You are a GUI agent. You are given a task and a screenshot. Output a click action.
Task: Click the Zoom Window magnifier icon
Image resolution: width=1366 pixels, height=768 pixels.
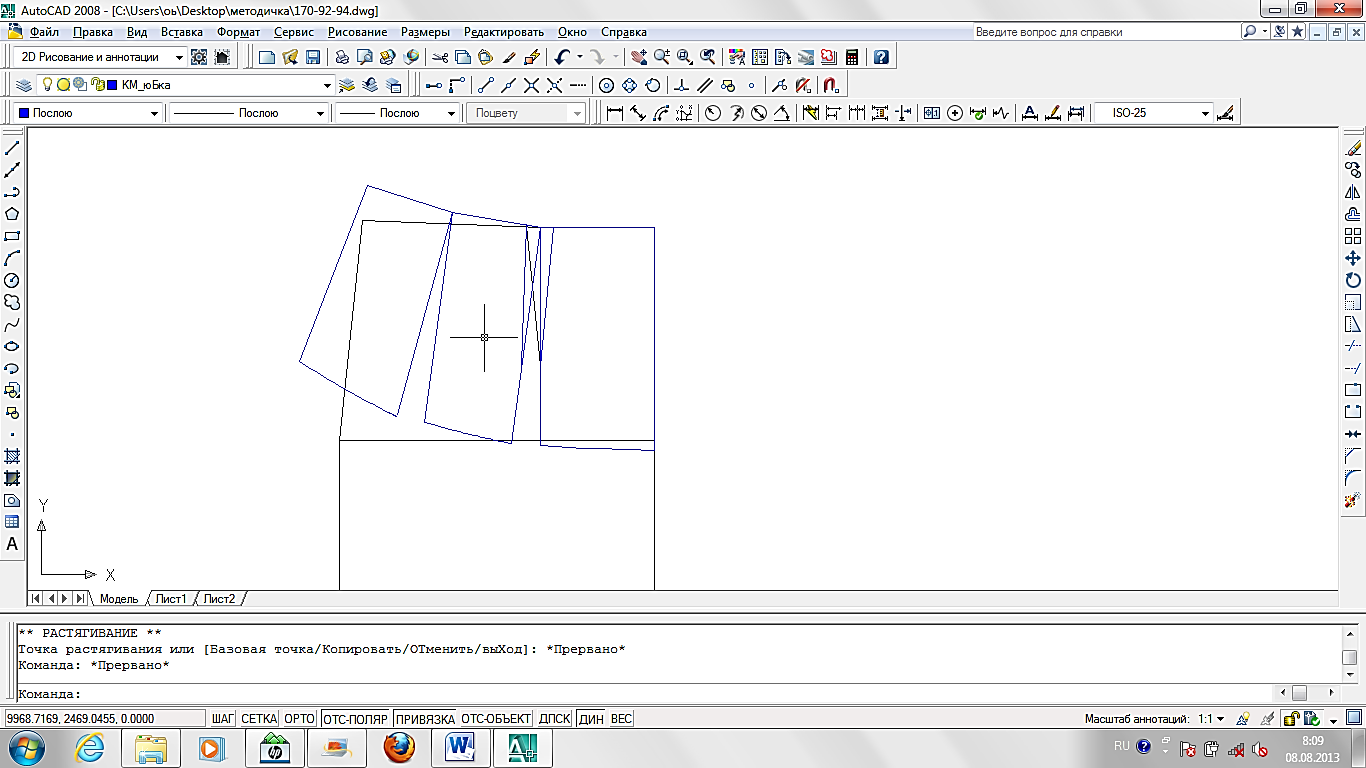coord(685,57)
